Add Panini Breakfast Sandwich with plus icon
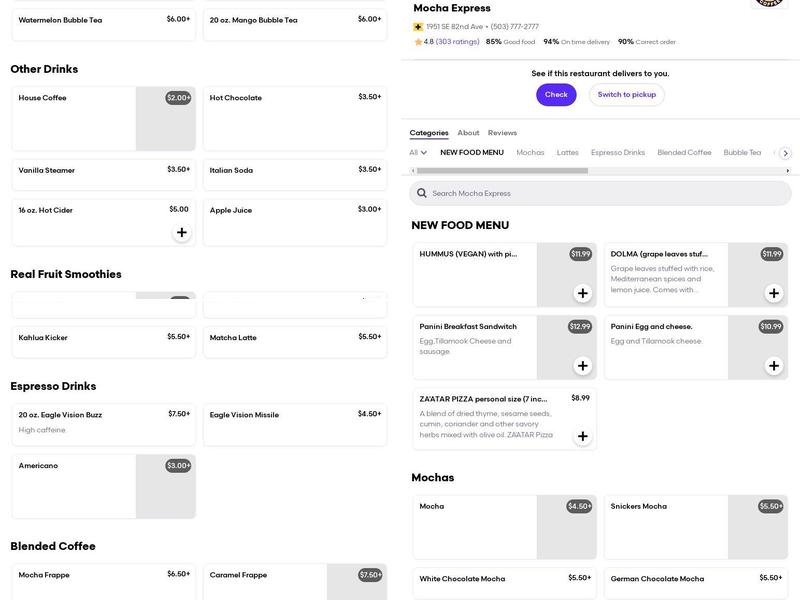 582,366
